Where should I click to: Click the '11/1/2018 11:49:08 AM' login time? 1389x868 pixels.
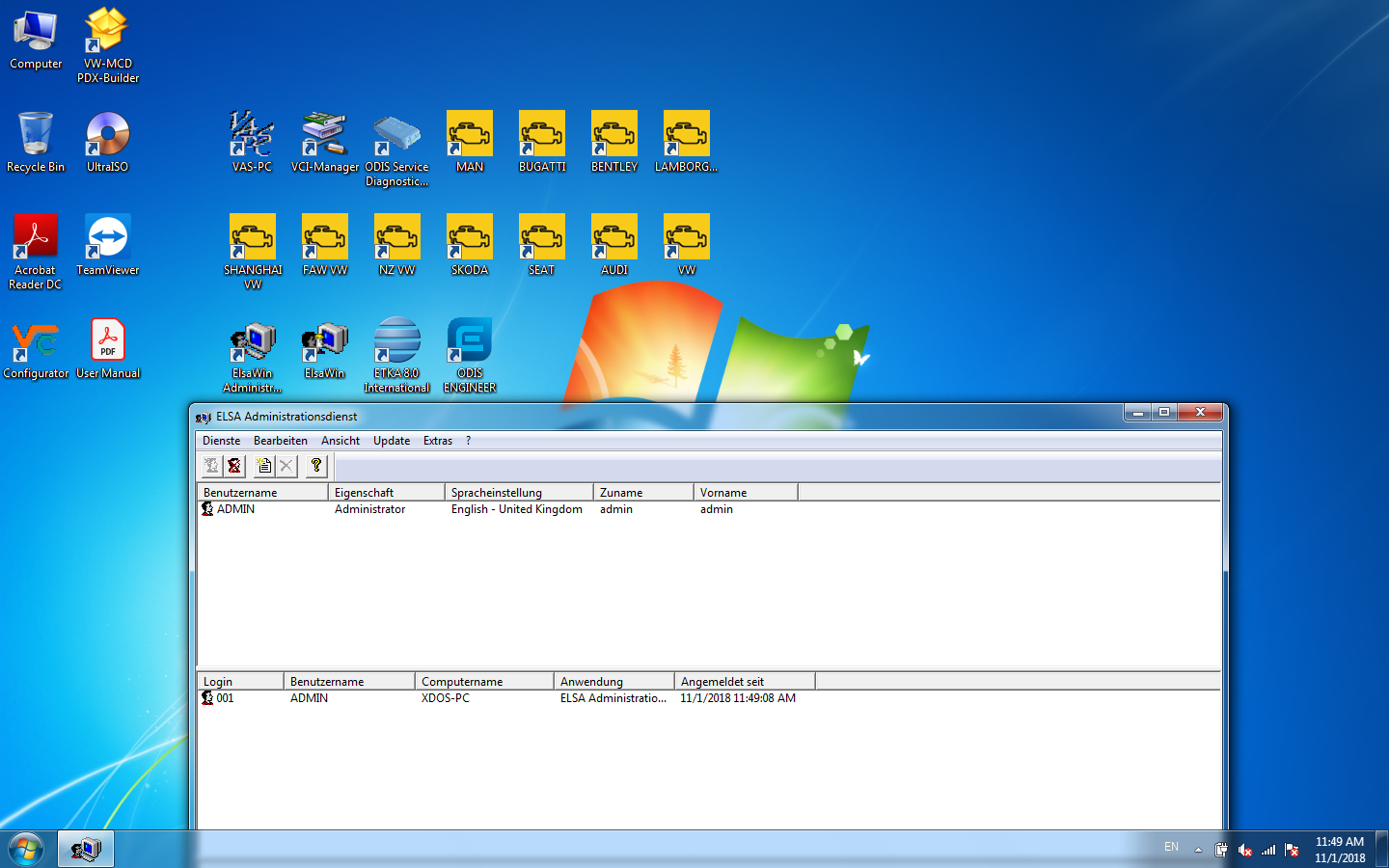pyautogui.click(x=738, y=698)
